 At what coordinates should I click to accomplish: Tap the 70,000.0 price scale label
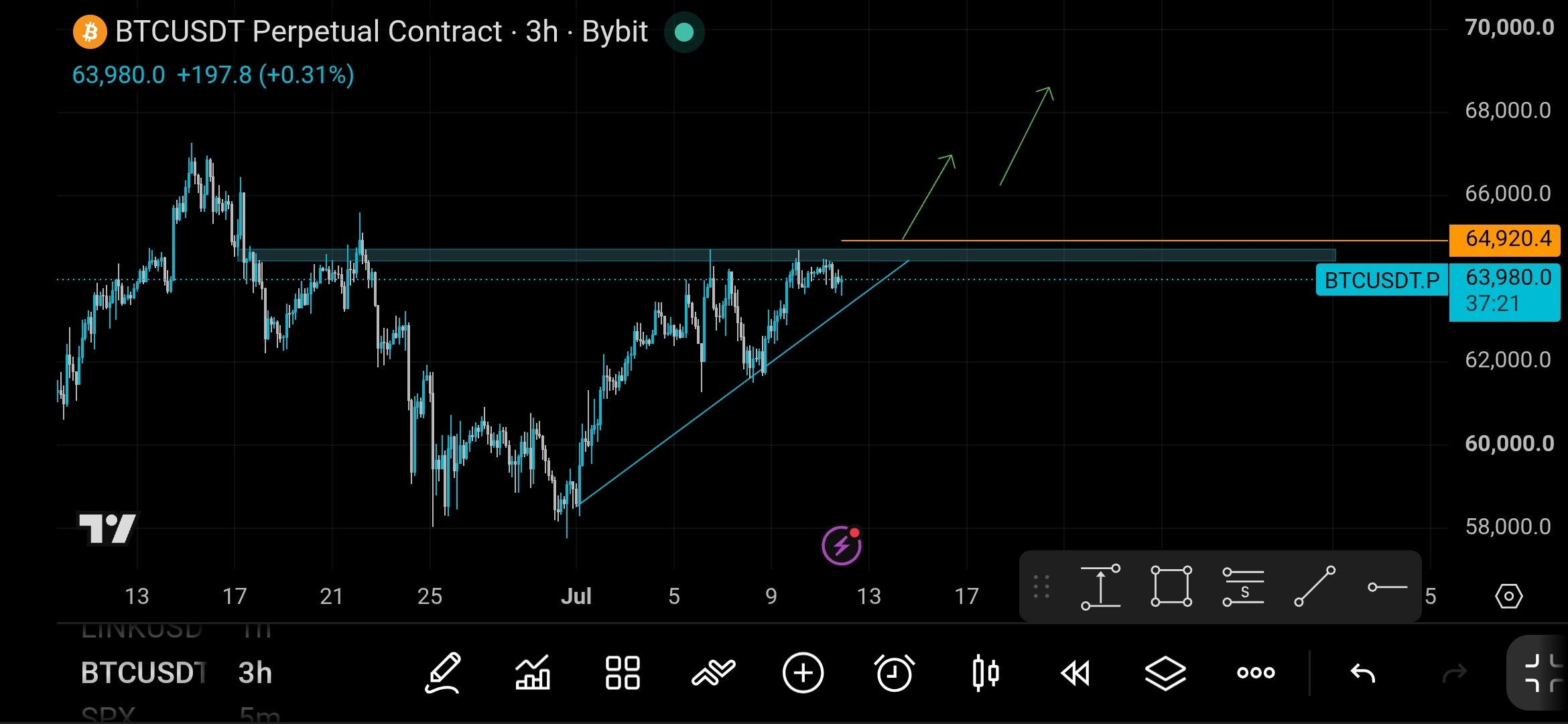(x=1508, y=27)
